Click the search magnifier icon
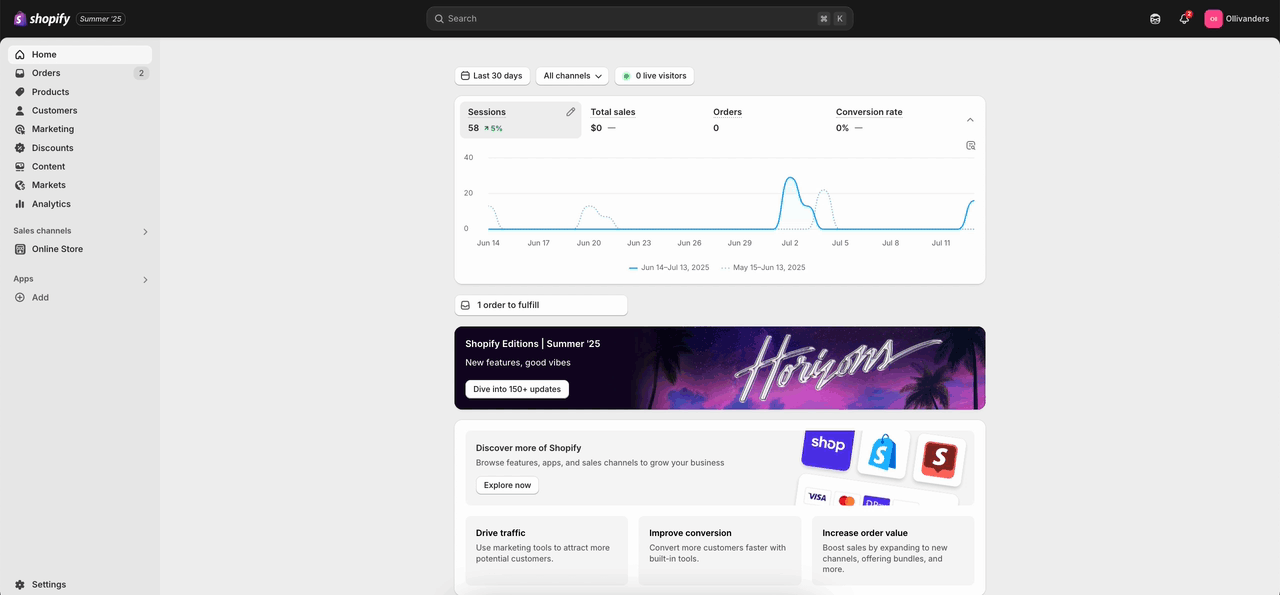This screenshot has height=595, width=1280. [x=439, y=18]
